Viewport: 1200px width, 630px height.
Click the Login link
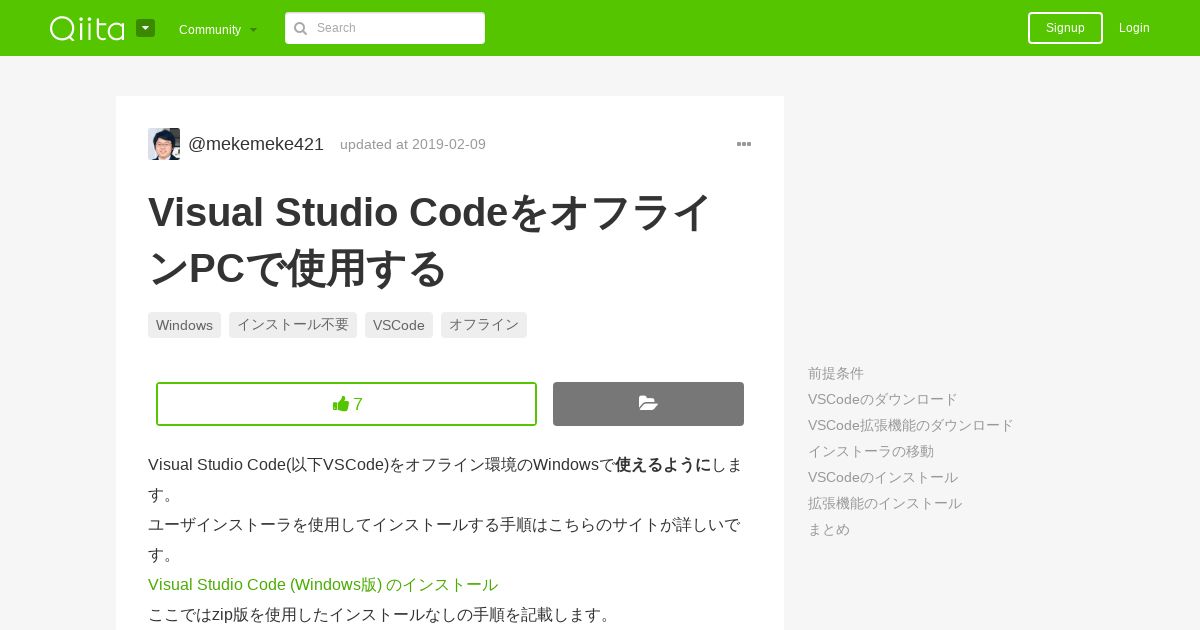point(1134,28)
